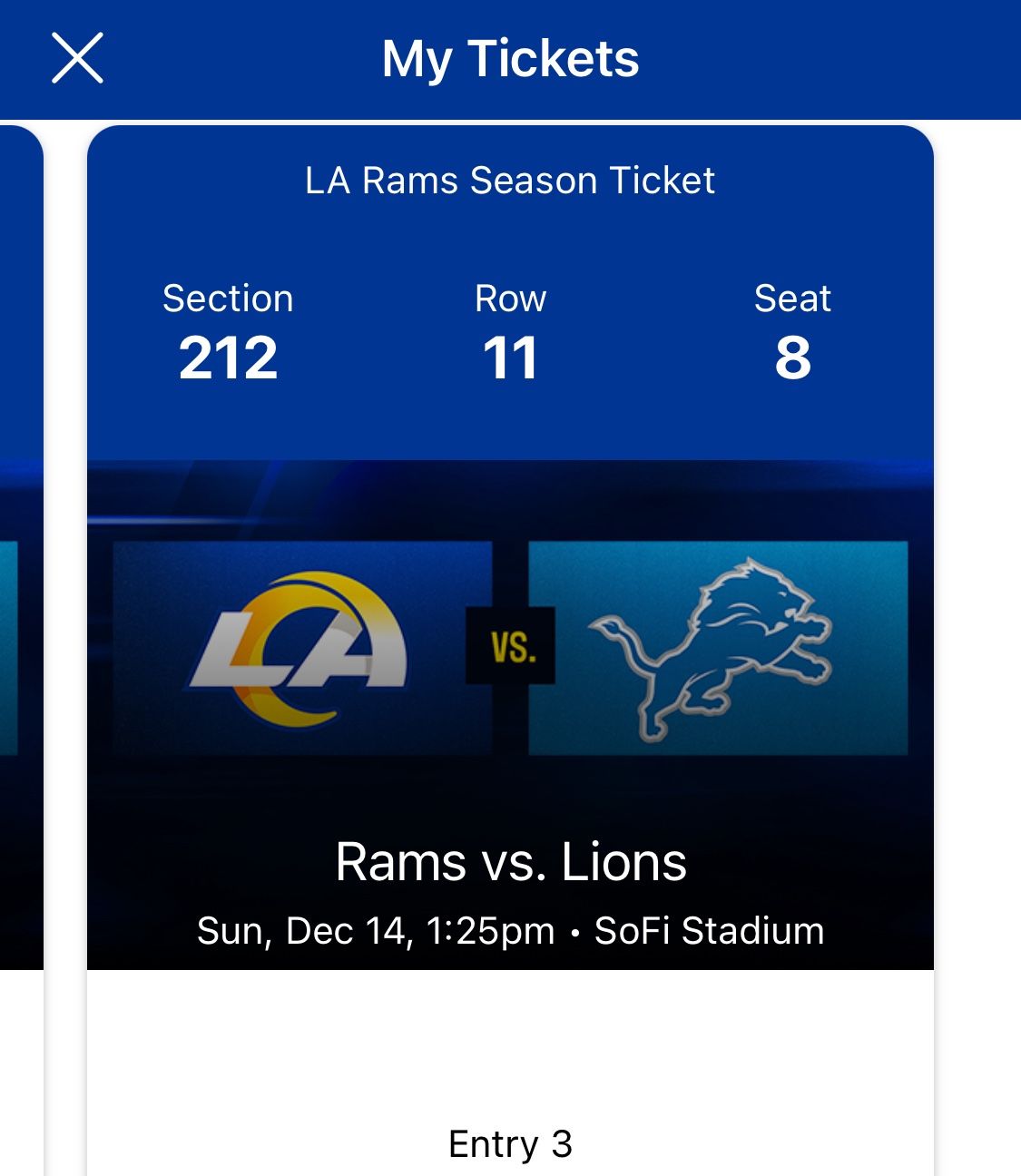
Task: Open the LA Rams Season Ticket header
Action: click(510, 181)
